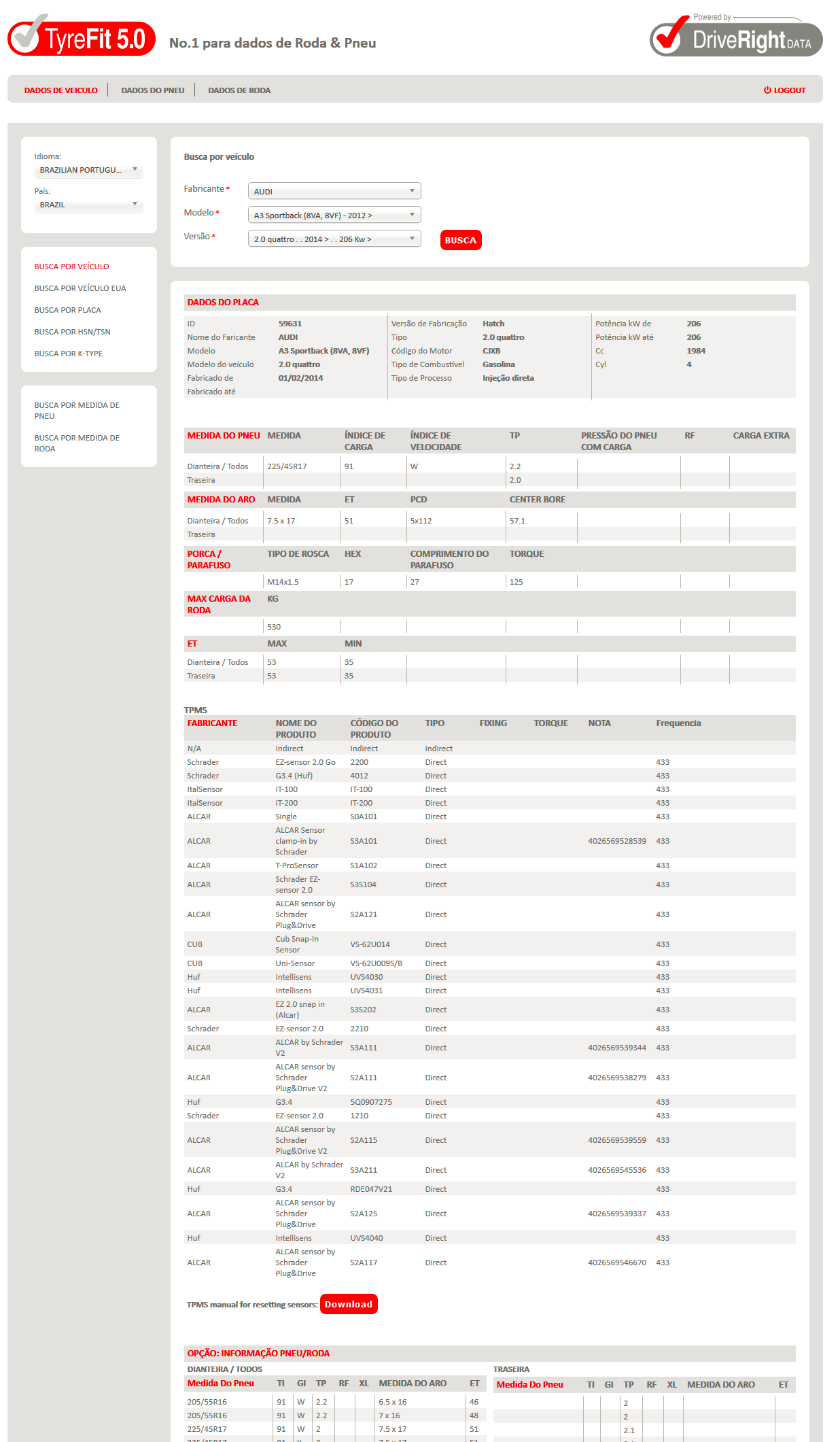Viewport: 840px width, 1442px height.
Task: Open the Versão dropdown with 2.0 quattro
Action: tap(334, 239)
